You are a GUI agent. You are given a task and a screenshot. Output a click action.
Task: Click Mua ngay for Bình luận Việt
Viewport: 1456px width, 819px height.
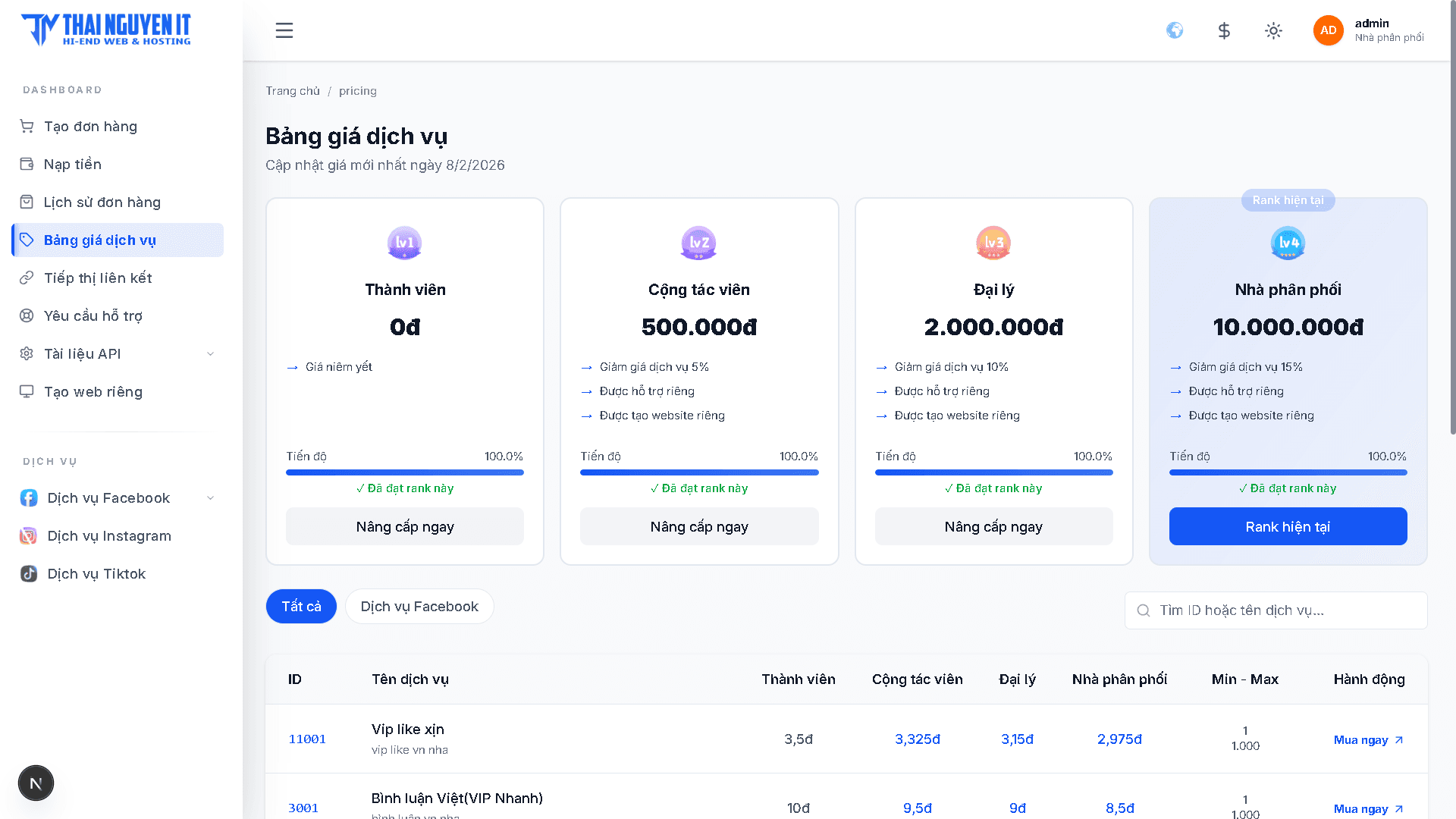click(x=1369, y=808)
